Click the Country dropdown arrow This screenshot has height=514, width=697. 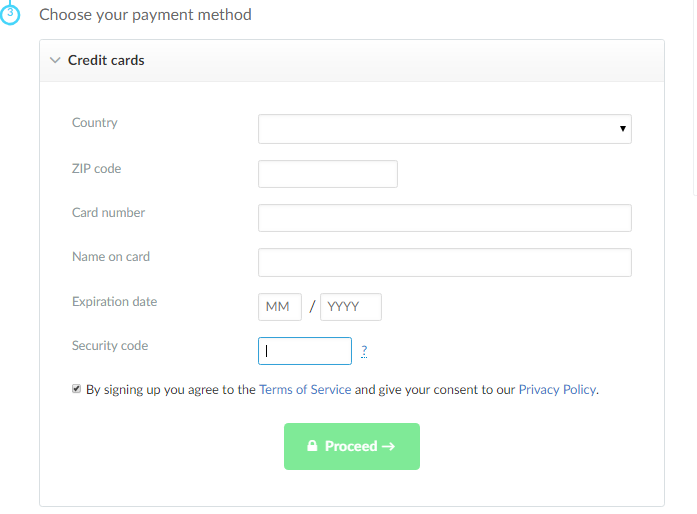623,128
